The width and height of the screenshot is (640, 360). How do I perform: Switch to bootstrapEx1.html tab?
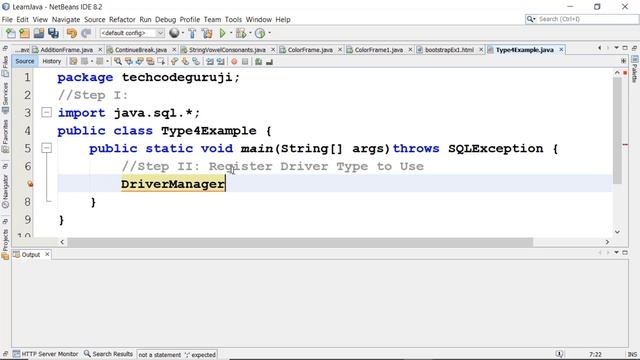pyautogui.click(x=449, y=50)
